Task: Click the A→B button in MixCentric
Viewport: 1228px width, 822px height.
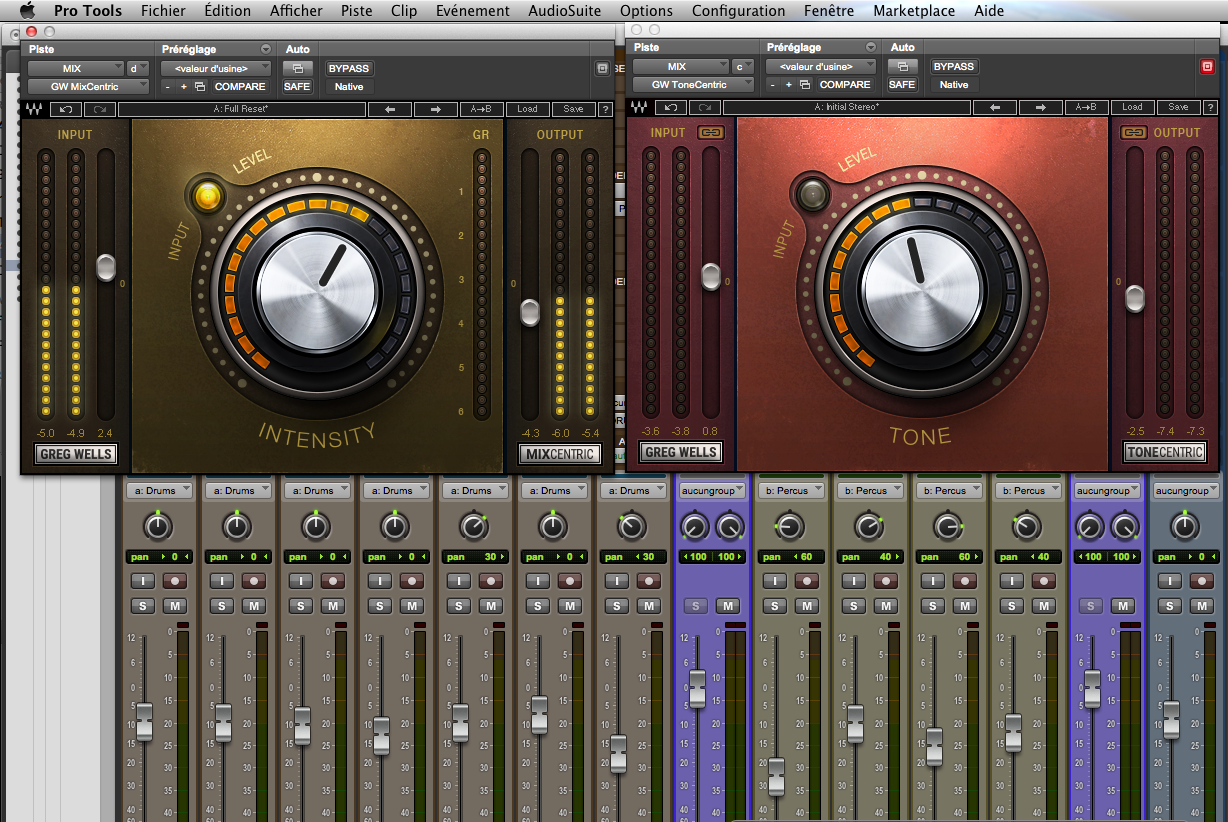Action: (x=480, y=109)
